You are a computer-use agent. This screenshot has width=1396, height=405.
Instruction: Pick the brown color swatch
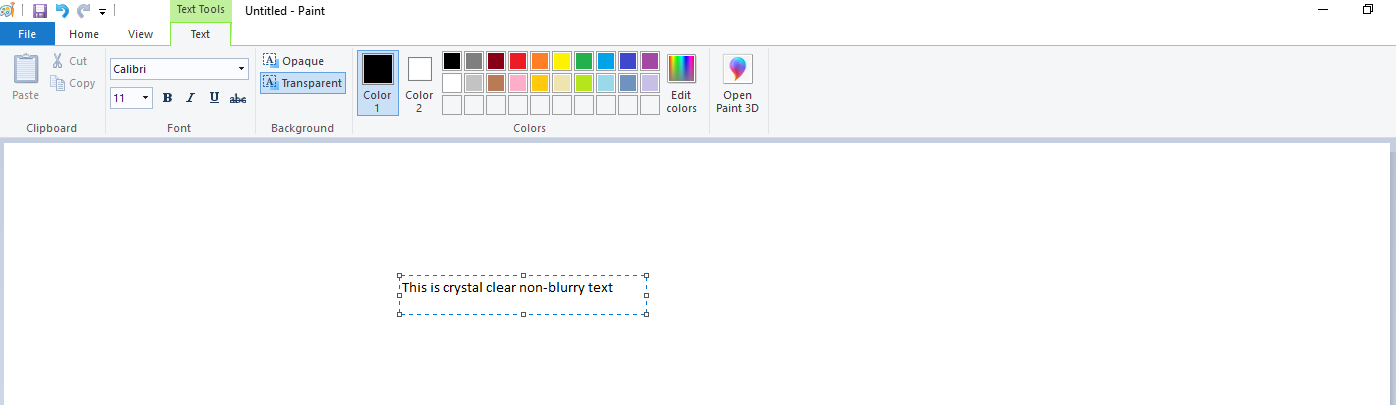pos(496,83)
